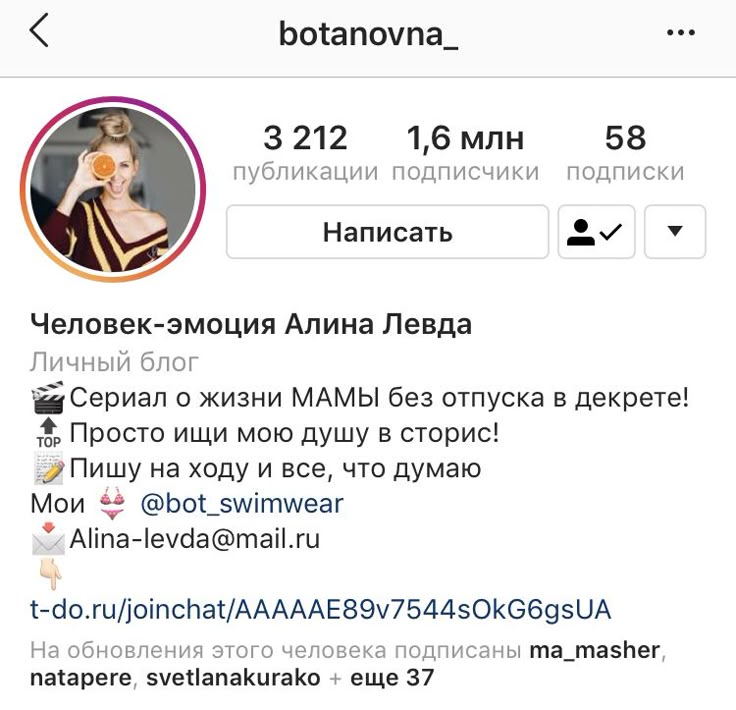This screenshot has width=736, height=710.
Task: Go back using the left arrow
Action: click(39, 30)
